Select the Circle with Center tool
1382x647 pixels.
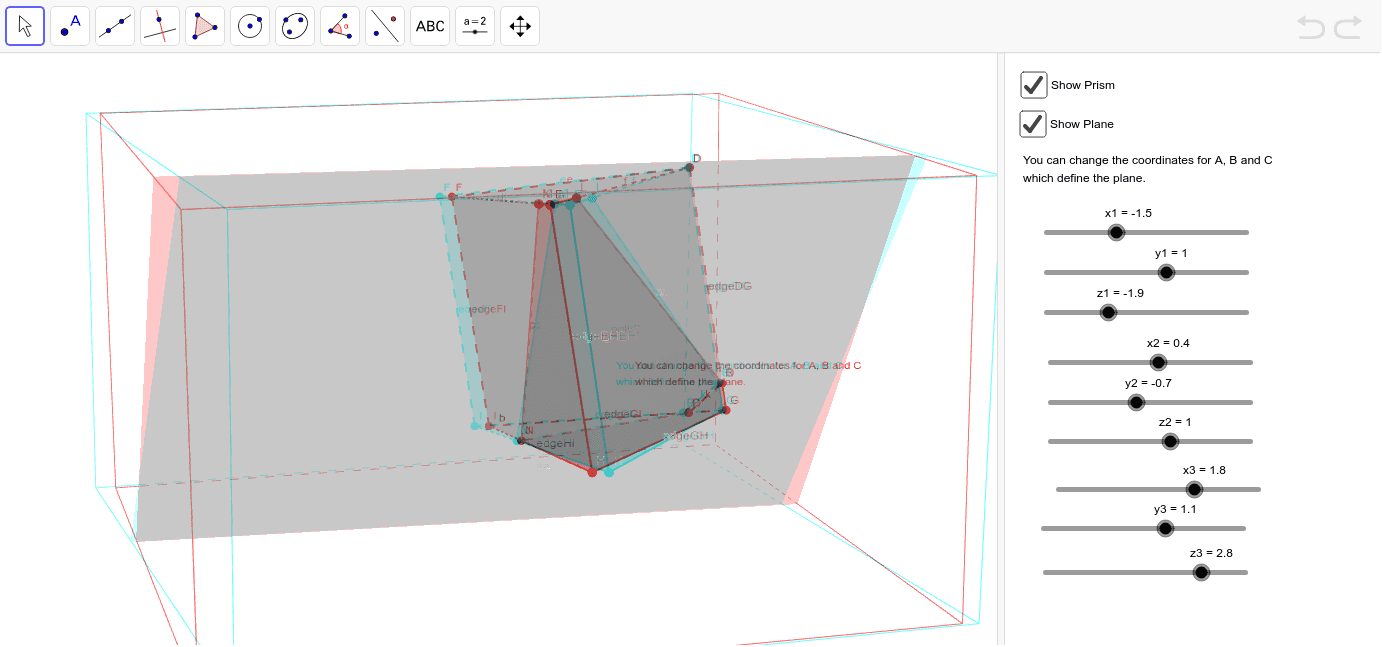250,26
